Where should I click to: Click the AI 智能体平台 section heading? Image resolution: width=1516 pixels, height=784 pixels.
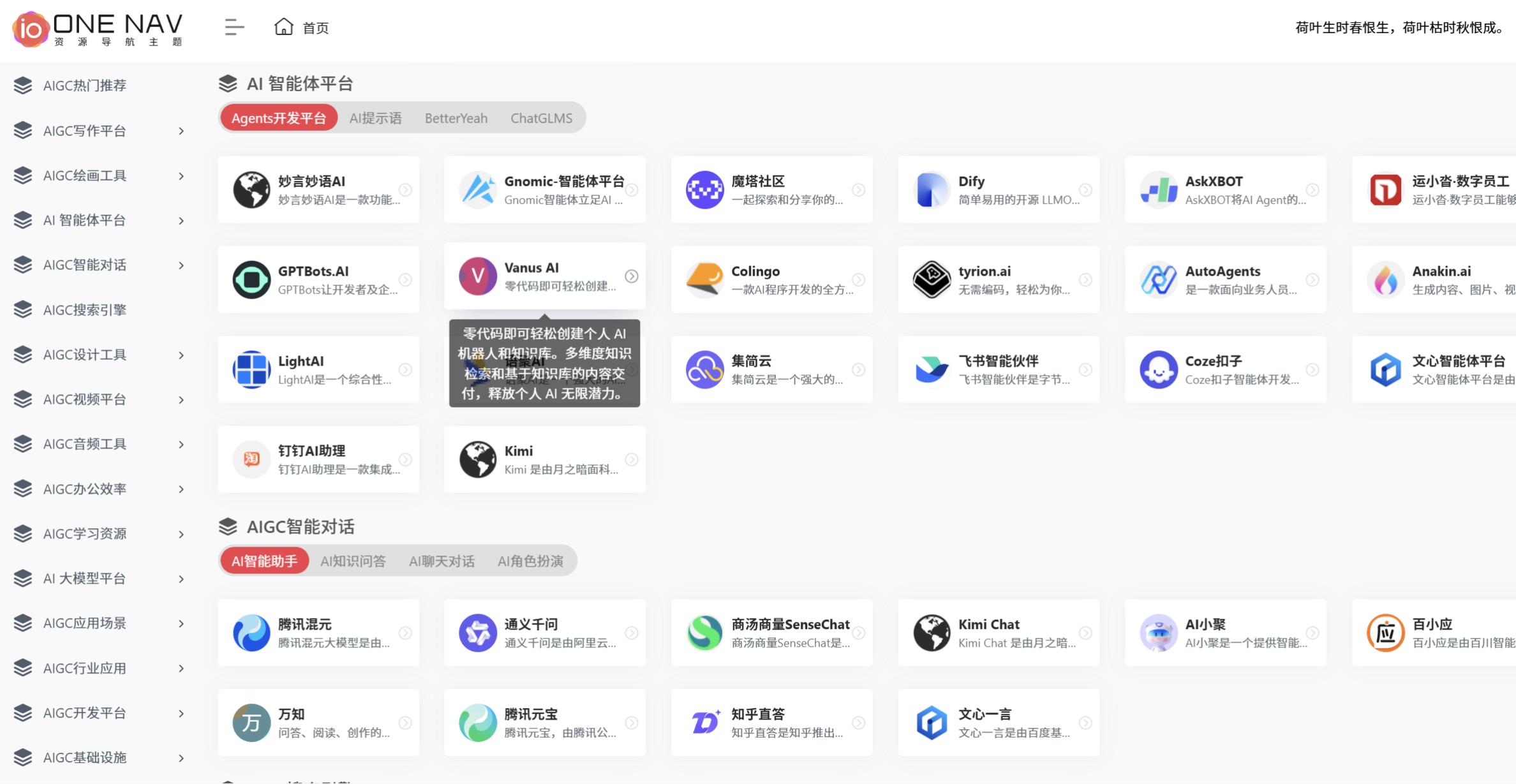coord(300,84)
